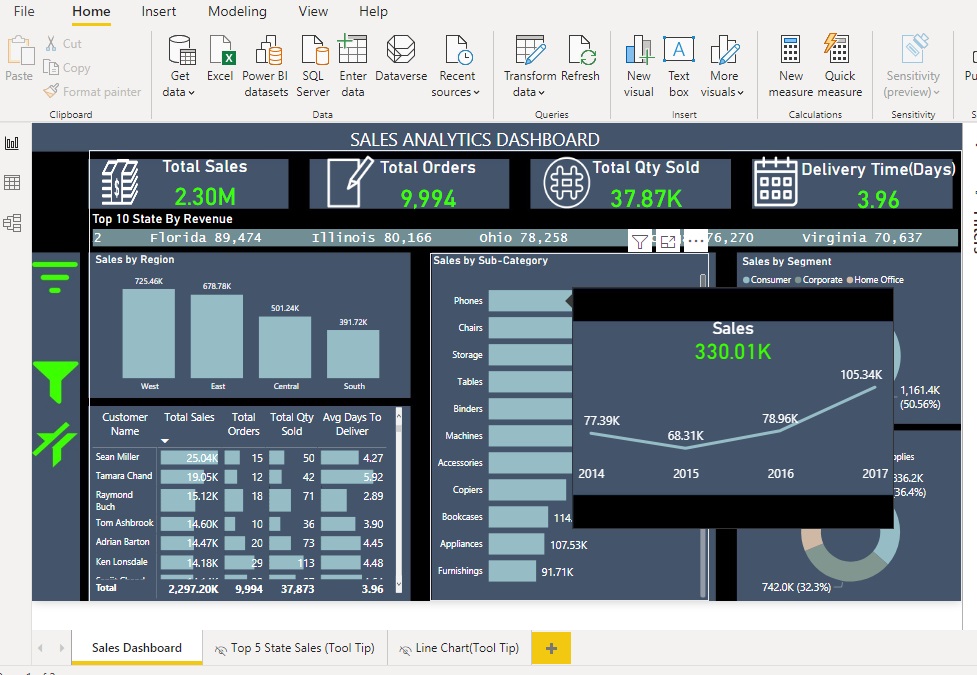
Task: Select the Tamara Chand customer row
Action: click(240, 477)
